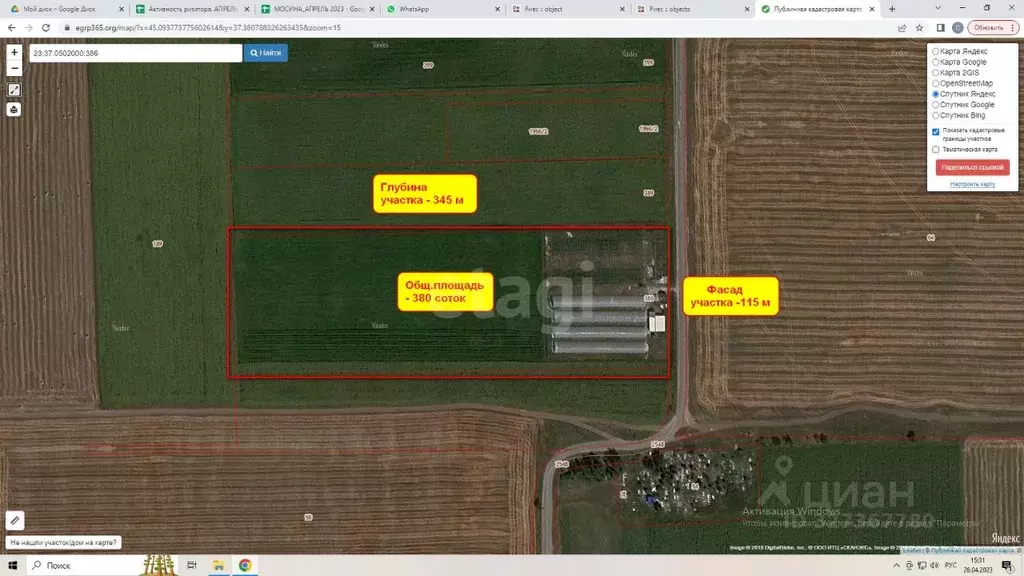Open Chrome from the Windows taskbar
Screen dimensions: 1024x576
click(245, 565)
